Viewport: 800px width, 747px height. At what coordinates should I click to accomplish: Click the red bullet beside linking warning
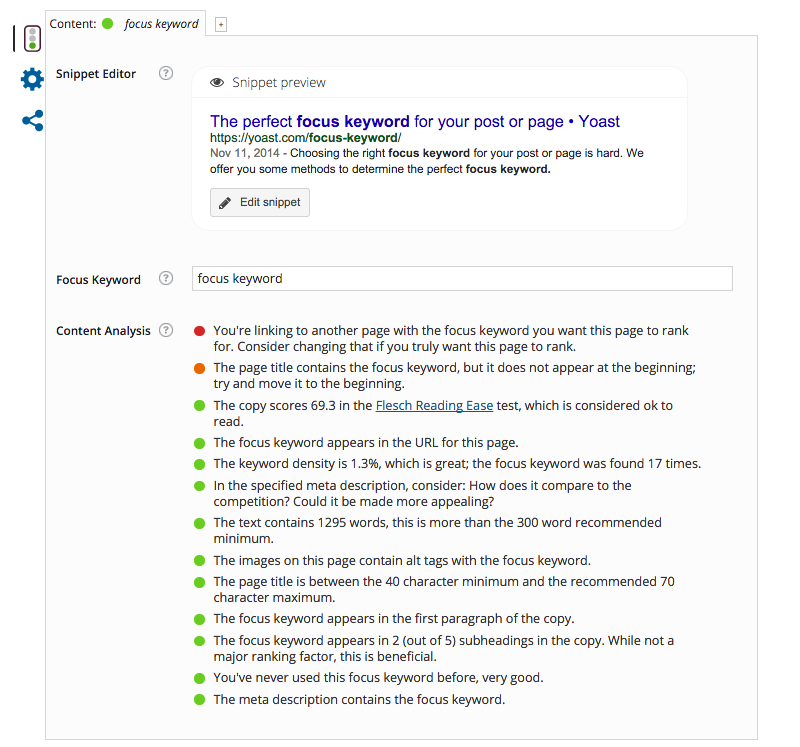point(199,330)
